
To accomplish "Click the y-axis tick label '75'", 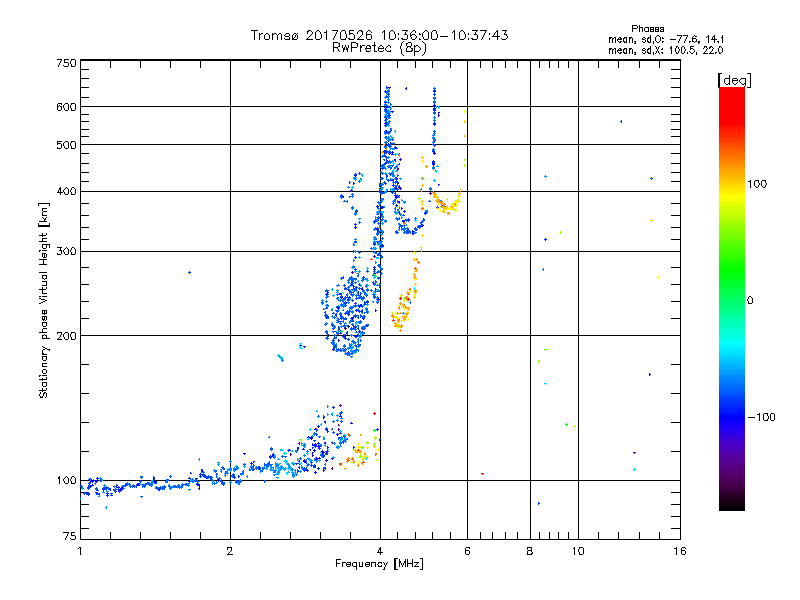I will (x=70, y=536).
